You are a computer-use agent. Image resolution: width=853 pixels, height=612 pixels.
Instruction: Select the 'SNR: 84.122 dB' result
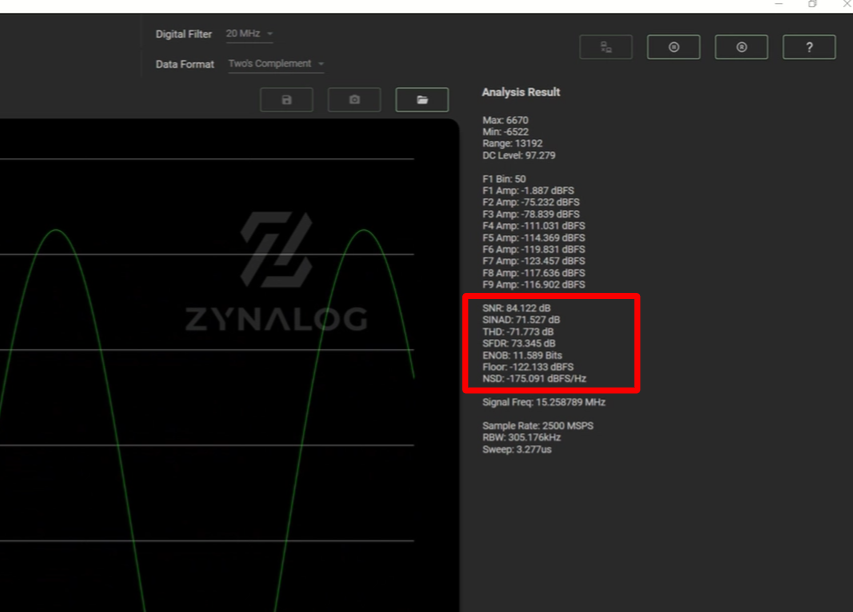516,308
